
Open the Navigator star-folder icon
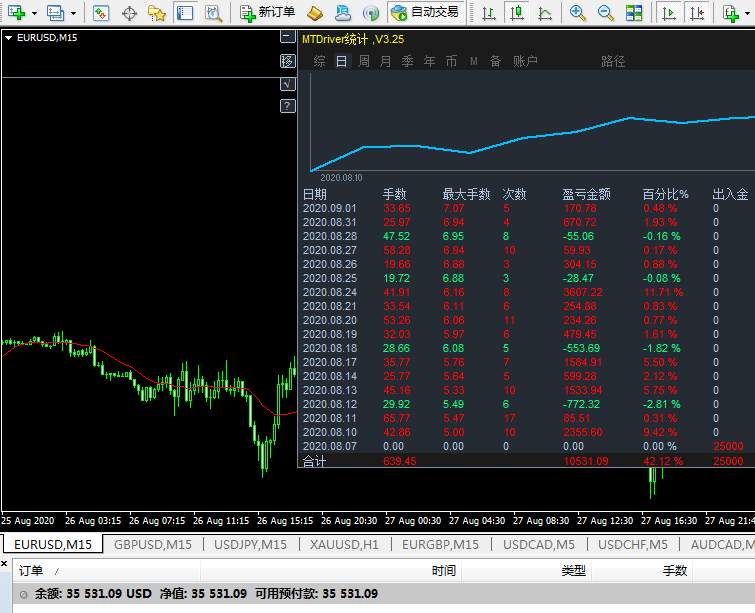[156, 13]
